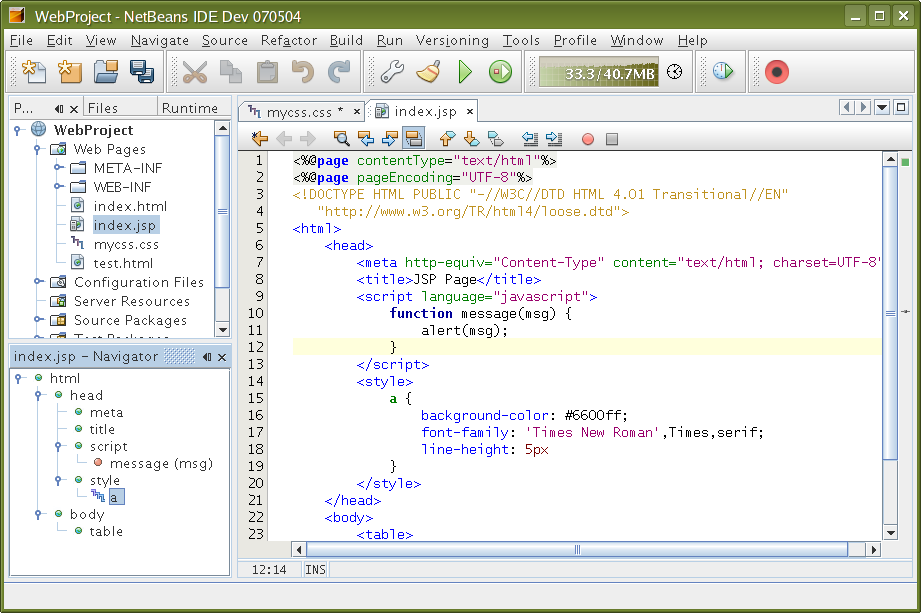Open the File menu

[x=21, y=40]
